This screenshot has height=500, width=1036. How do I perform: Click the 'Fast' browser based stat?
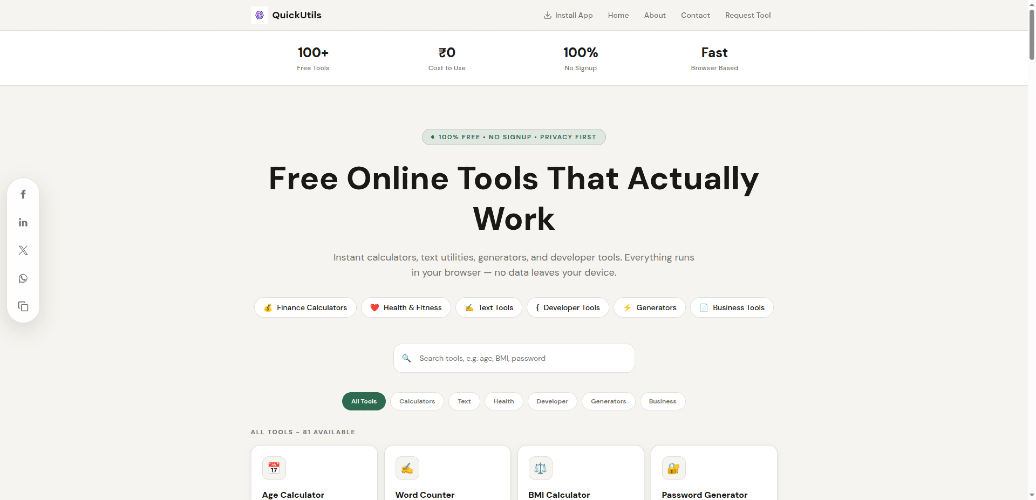coord(714,52)
